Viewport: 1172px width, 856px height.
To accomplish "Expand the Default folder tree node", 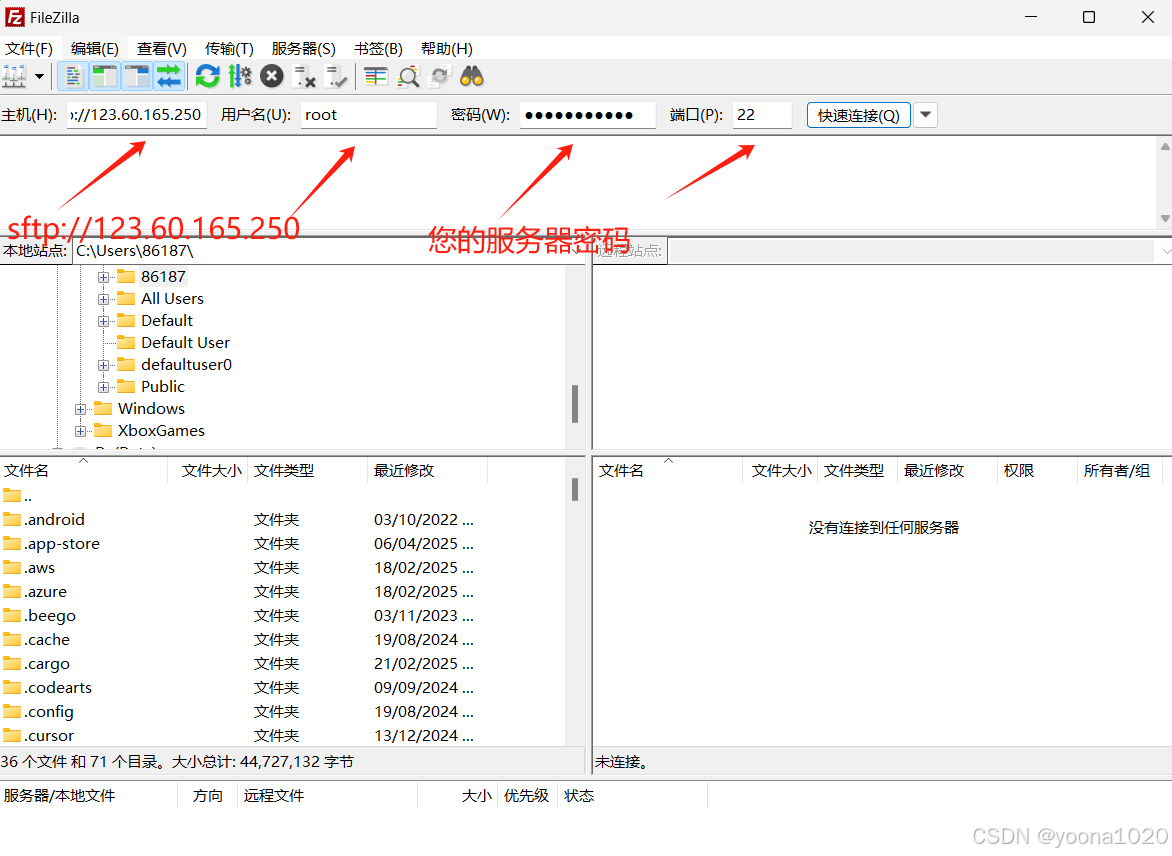I will 103,321.
